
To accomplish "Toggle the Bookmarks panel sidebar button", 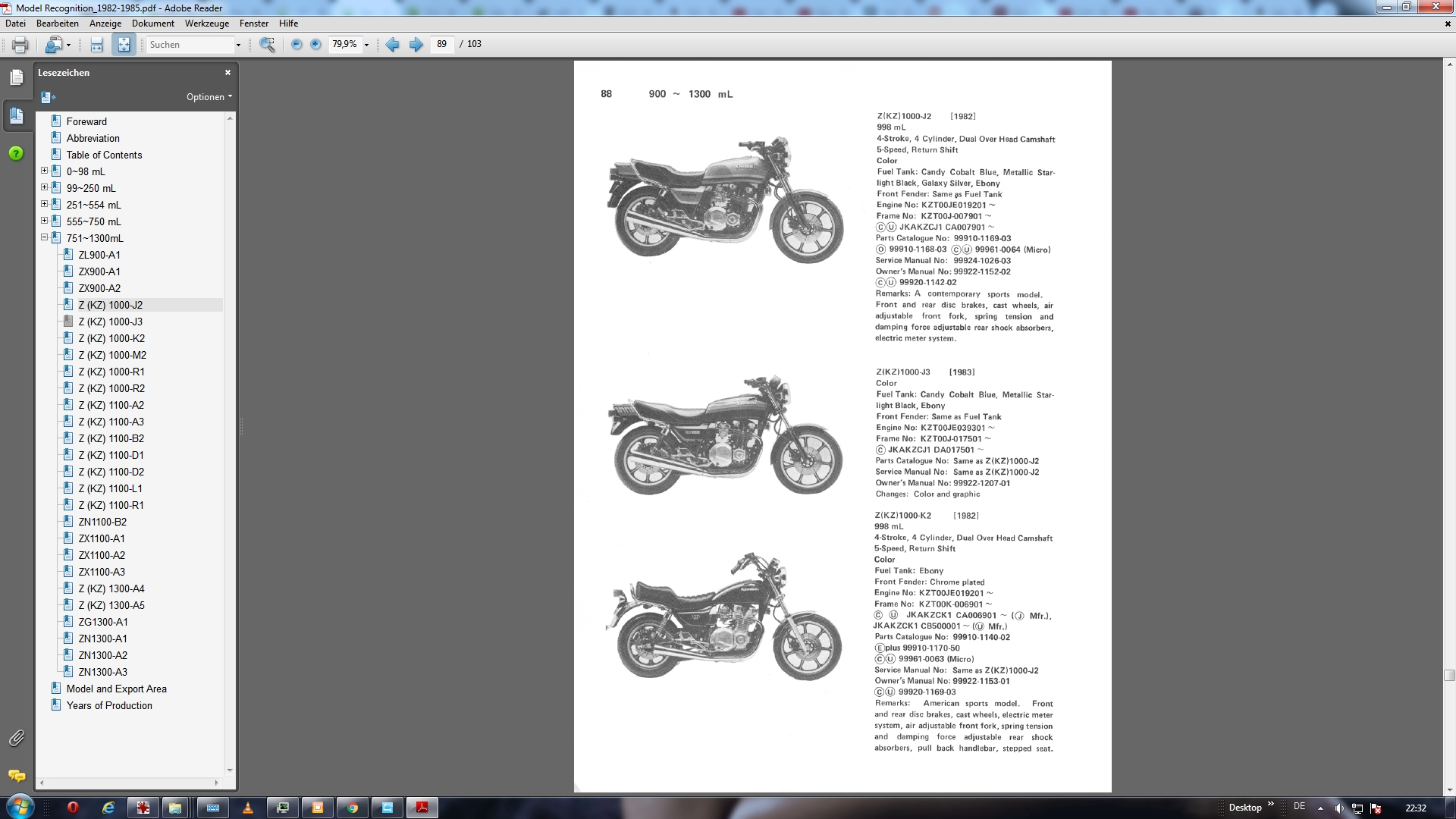I will click(17, 115).
